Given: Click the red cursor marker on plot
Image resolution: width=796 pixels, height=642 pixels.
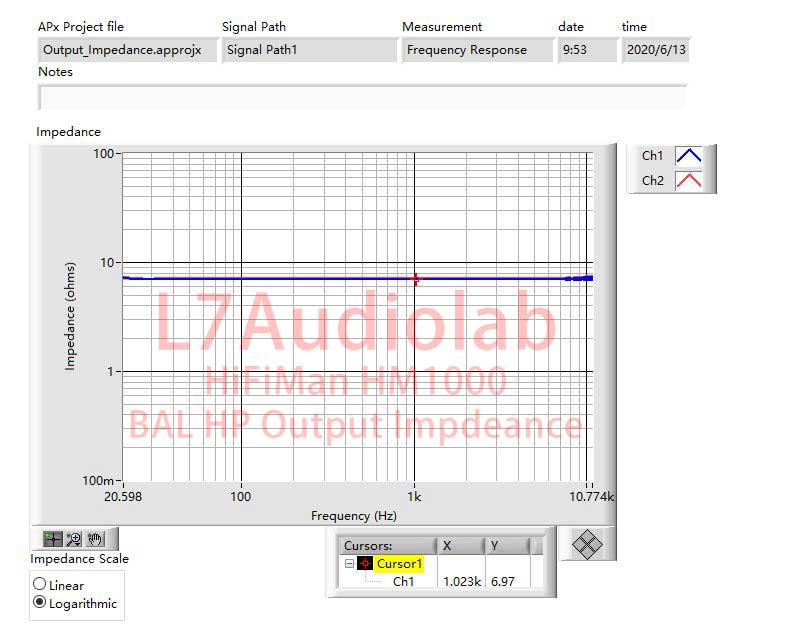Looking at the screenshot, I should (416, 279).
